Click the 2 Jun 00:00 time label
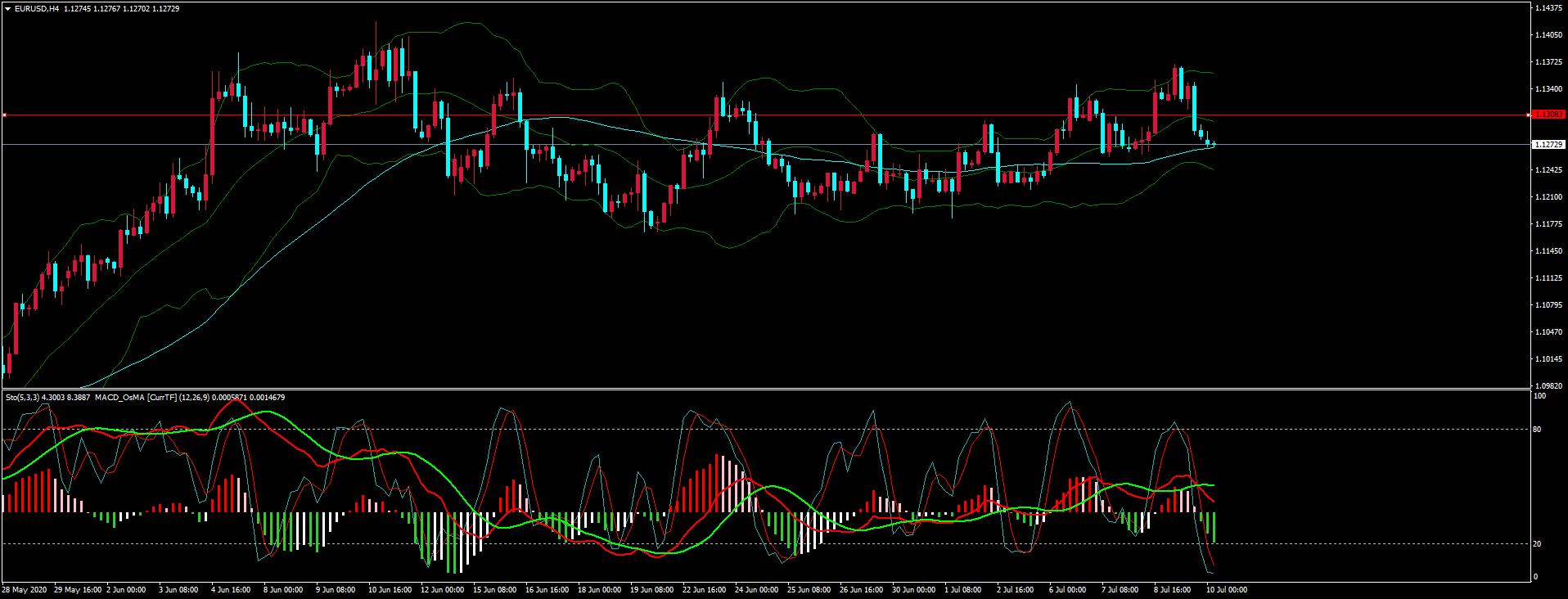 (x=126, y=589)
